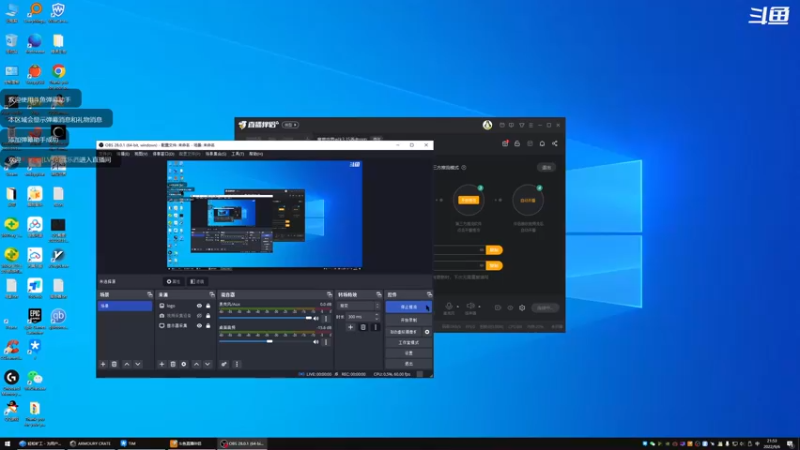Click the Stop Streaming button in OBS
Screen dimensions: 800x450
[409, 307]
